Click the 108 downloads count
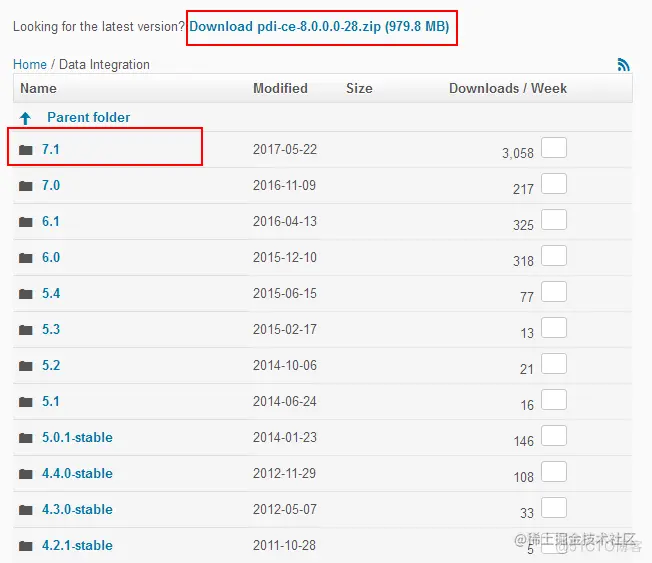The image size is (652, 563). point(524,477)
